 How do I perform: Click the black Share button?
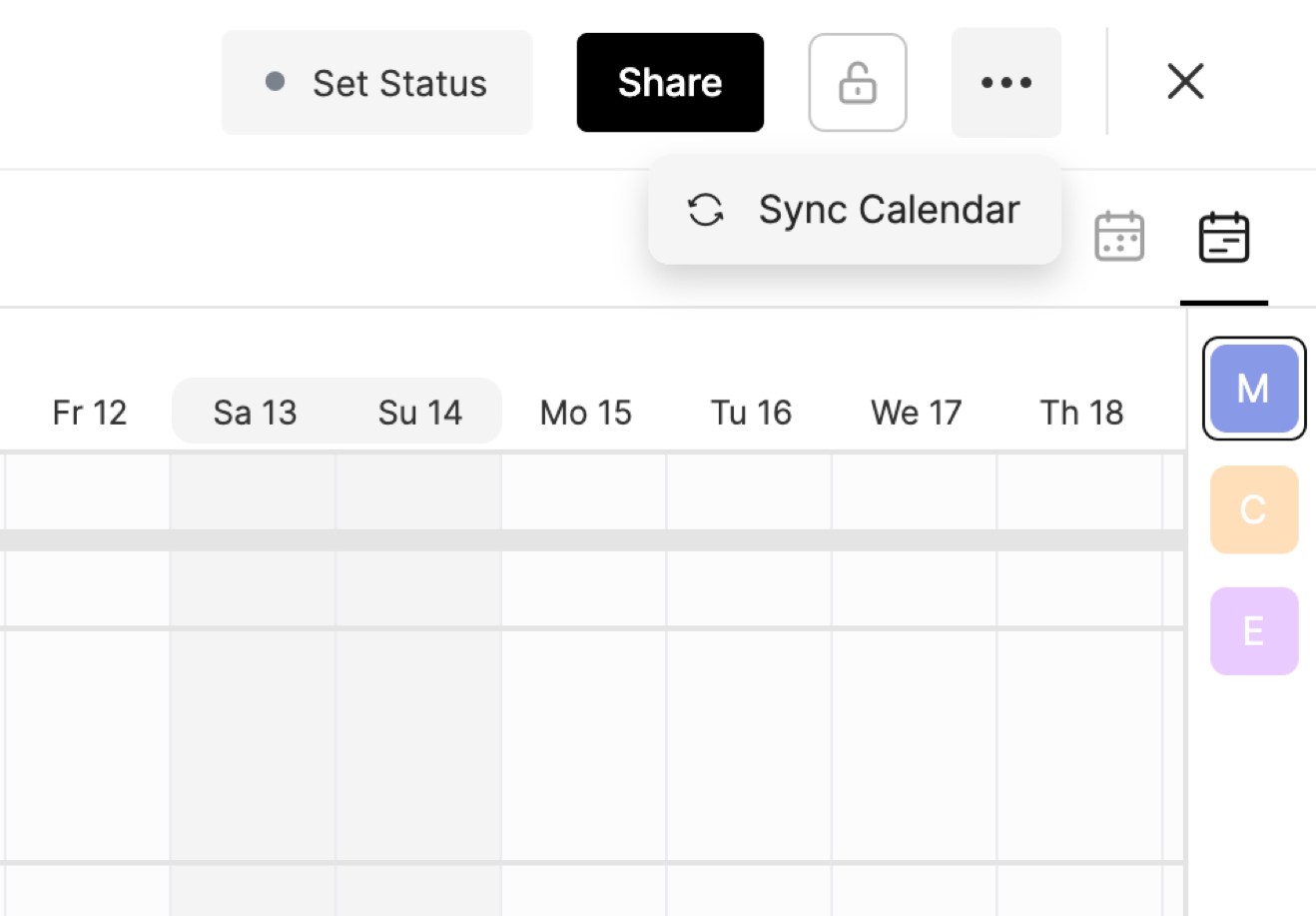[670, 83]
